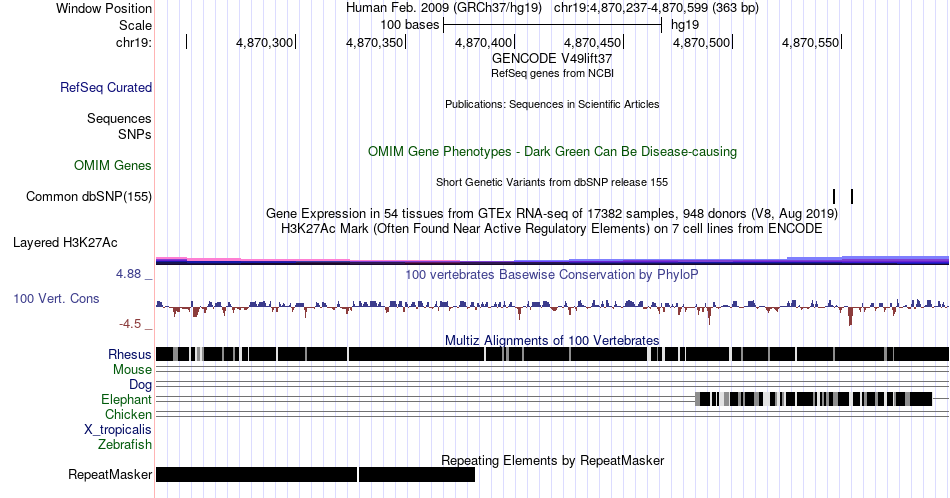Select the Zebrafish alignment label
The image size is (950, 498).
coord(125,445)
